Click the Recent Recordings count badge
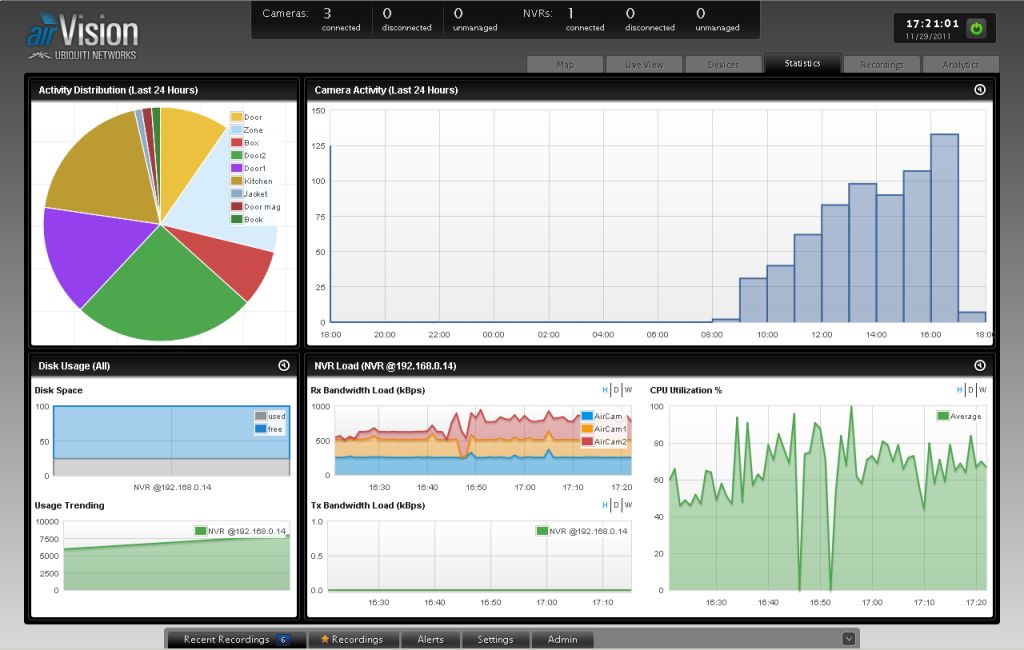1024x650 pixels. tap(283, 639)
